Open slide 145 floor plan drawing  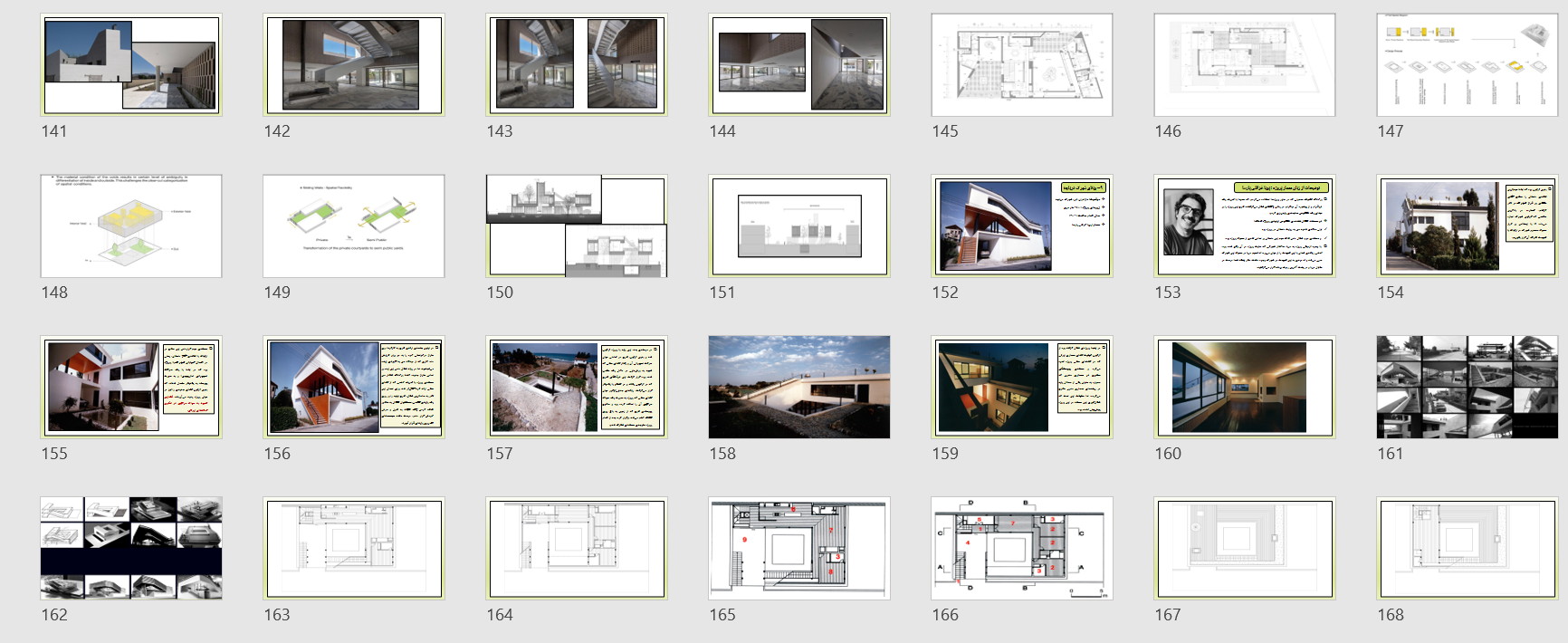[x=1021, y=64]
